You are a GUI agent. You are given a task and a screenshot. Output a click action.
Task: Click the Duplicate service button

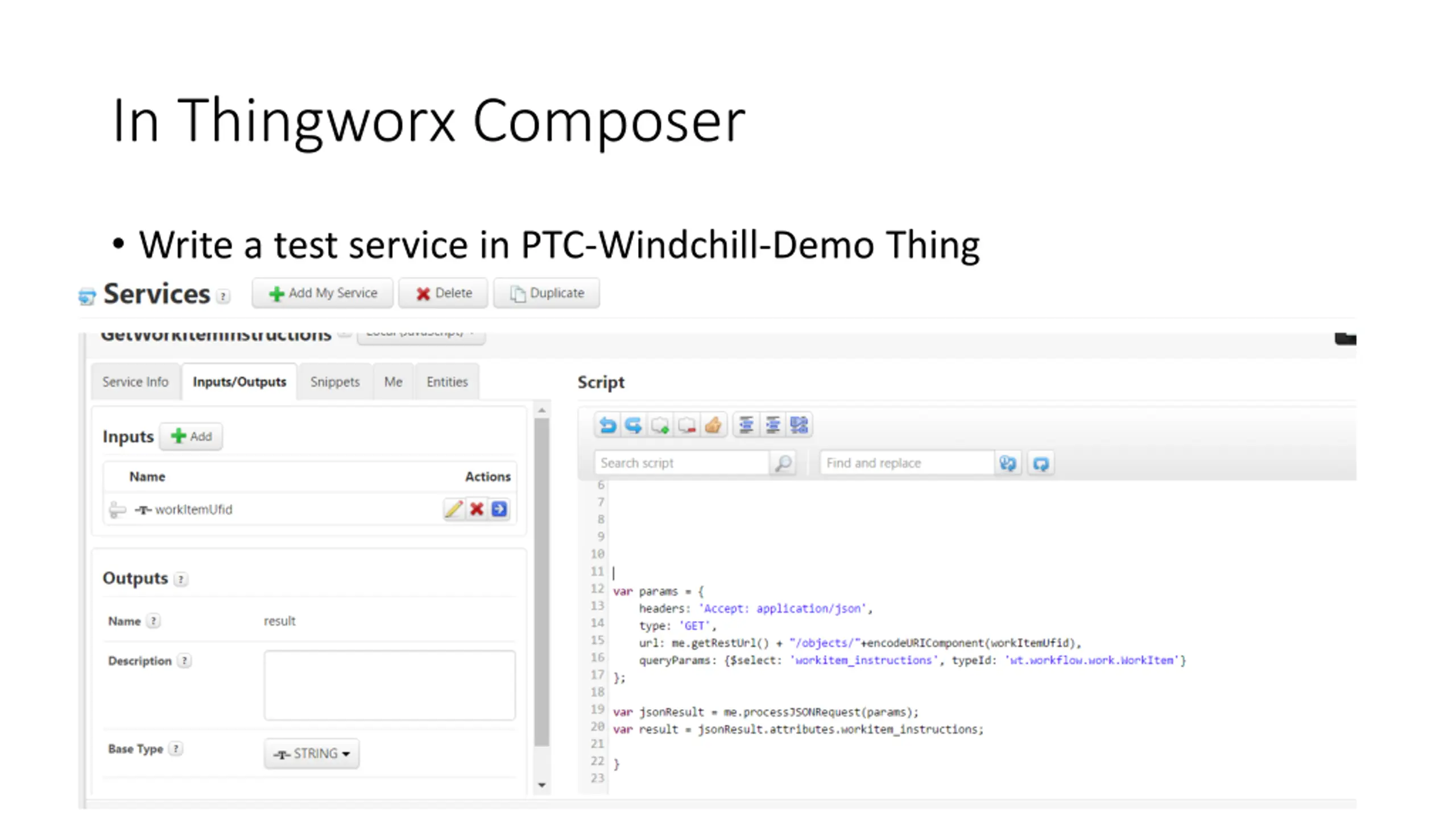click(x=547, y=293)
